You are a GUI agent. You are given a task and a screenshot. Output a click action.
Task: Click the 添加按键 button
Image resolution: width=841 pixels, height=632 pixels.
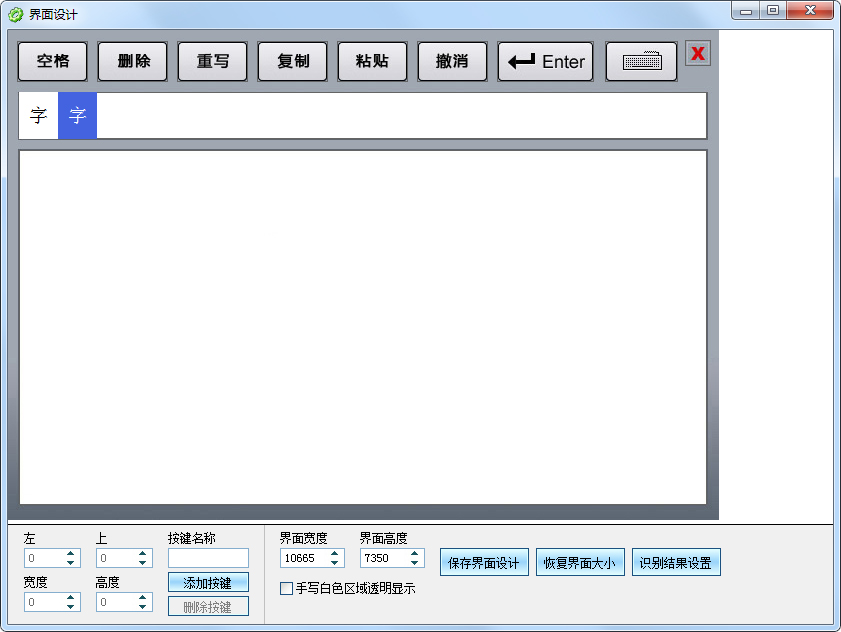[x=208, y=582]
